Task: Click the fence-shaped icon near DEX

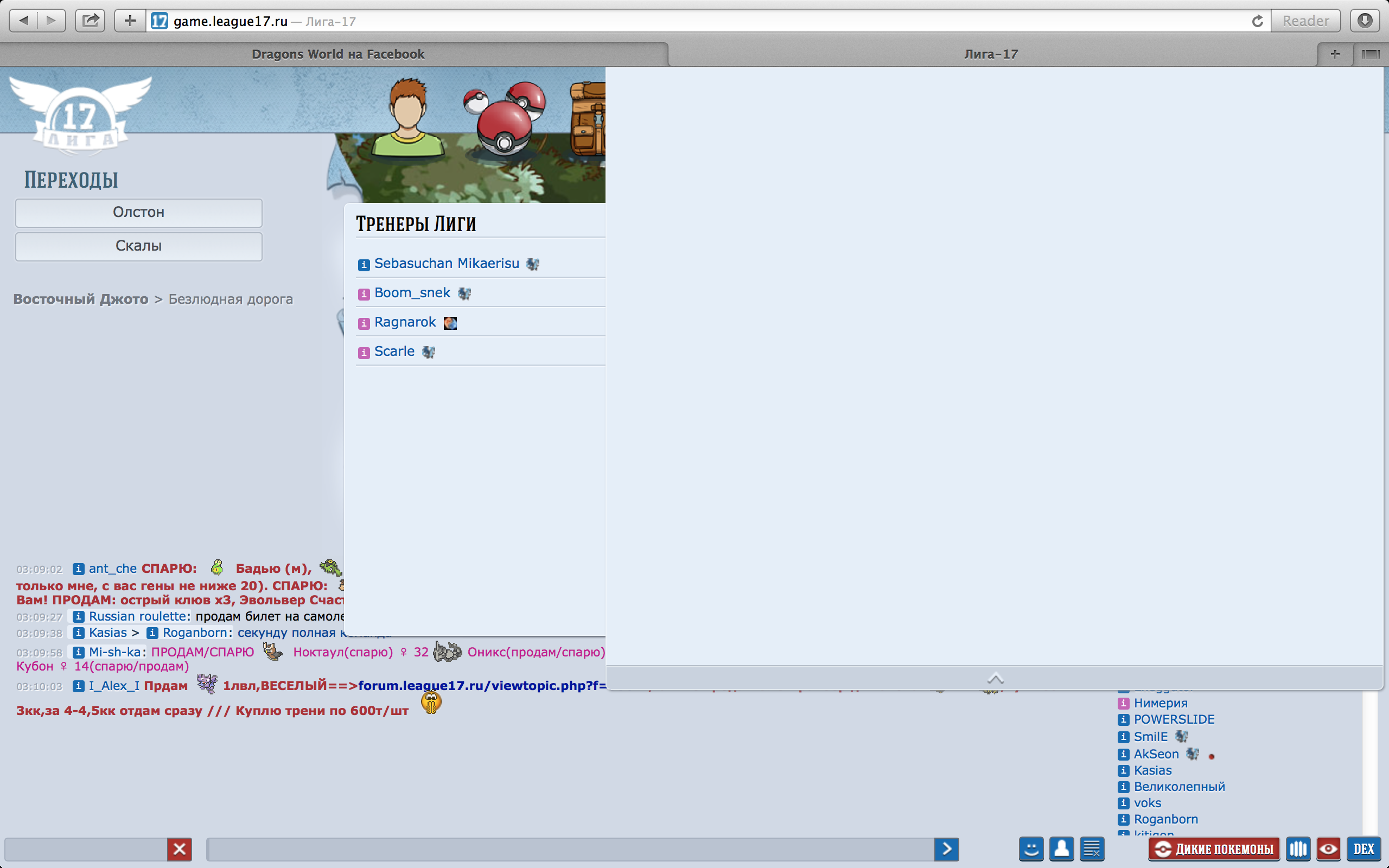Action: coord(1298,848)
